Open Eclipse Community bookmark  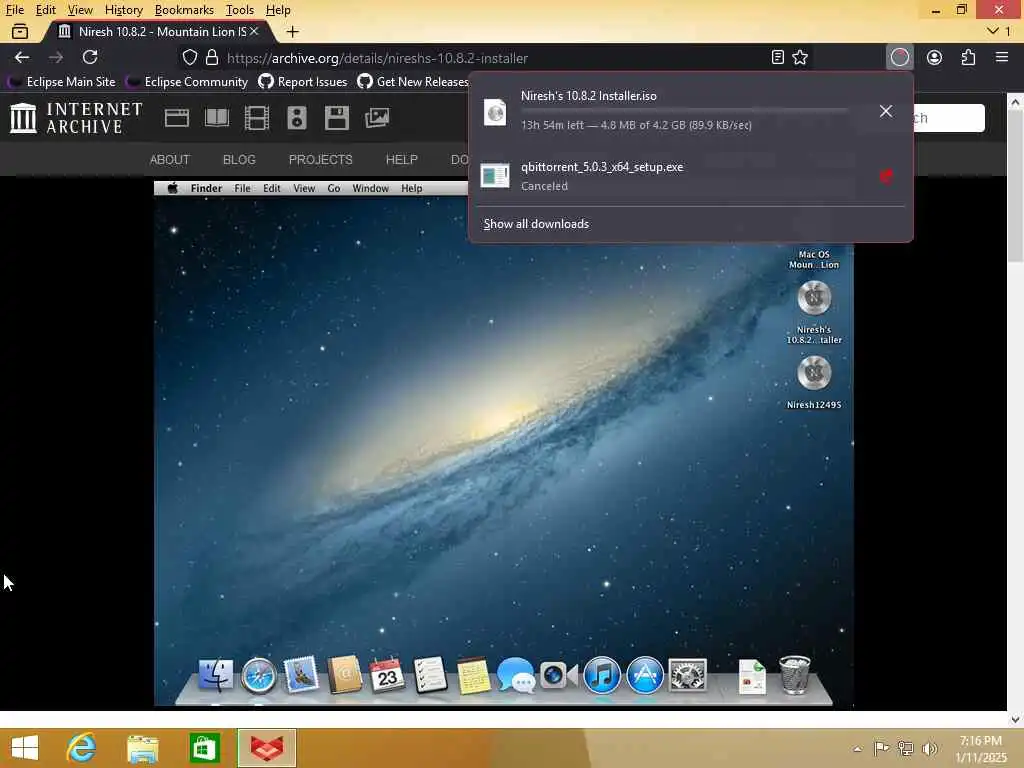point(187,82)
